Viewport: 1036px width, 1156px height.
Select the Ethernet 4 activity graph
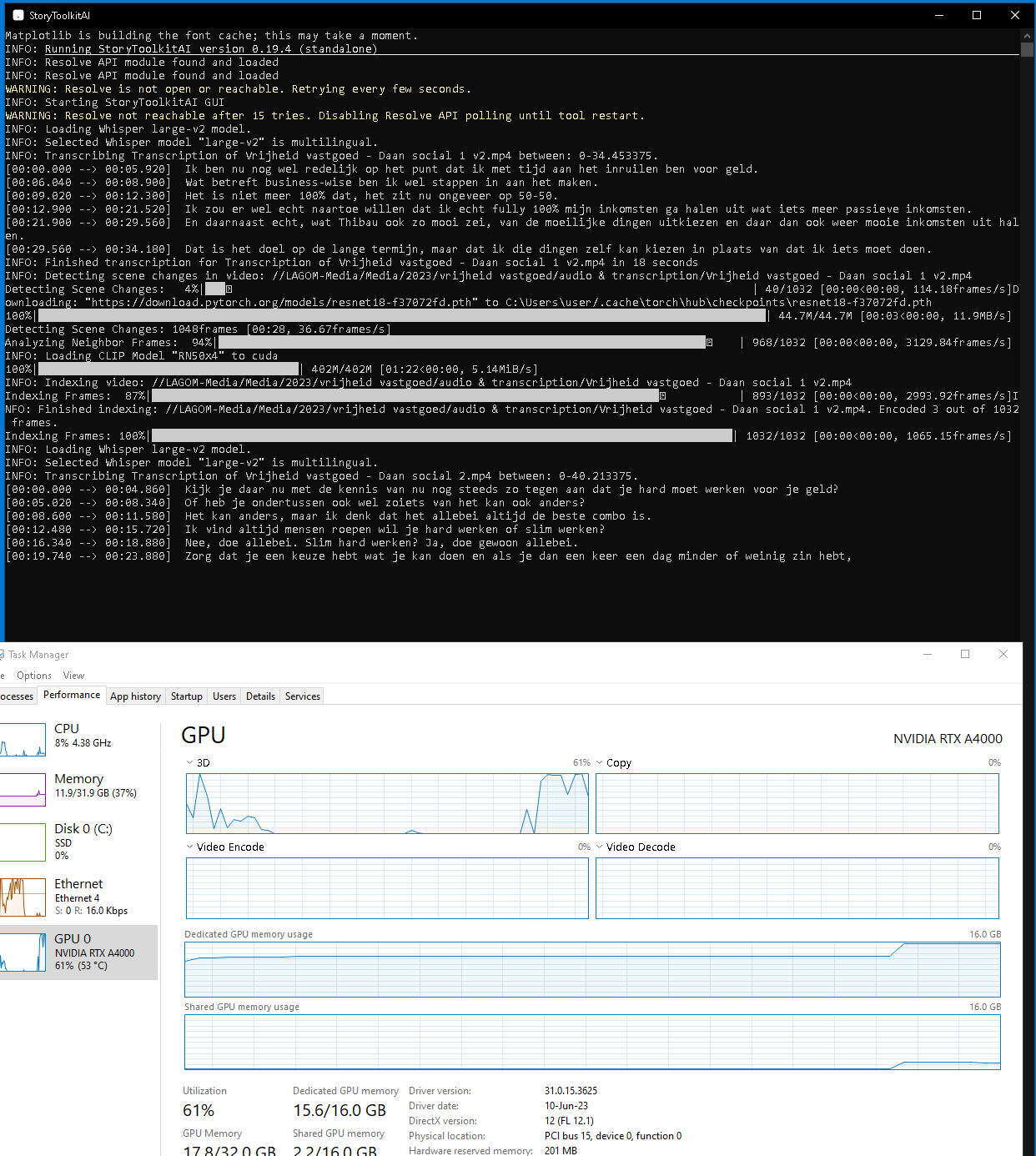23,897
